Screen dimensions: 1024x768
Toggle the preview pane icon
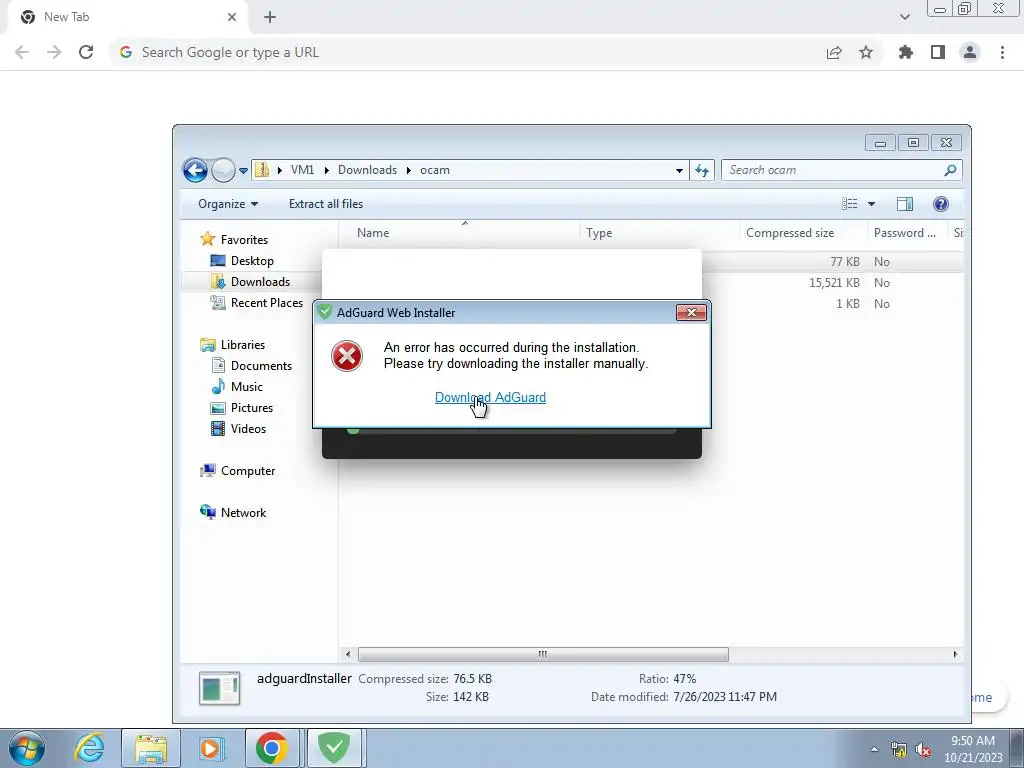click(904, 204)
